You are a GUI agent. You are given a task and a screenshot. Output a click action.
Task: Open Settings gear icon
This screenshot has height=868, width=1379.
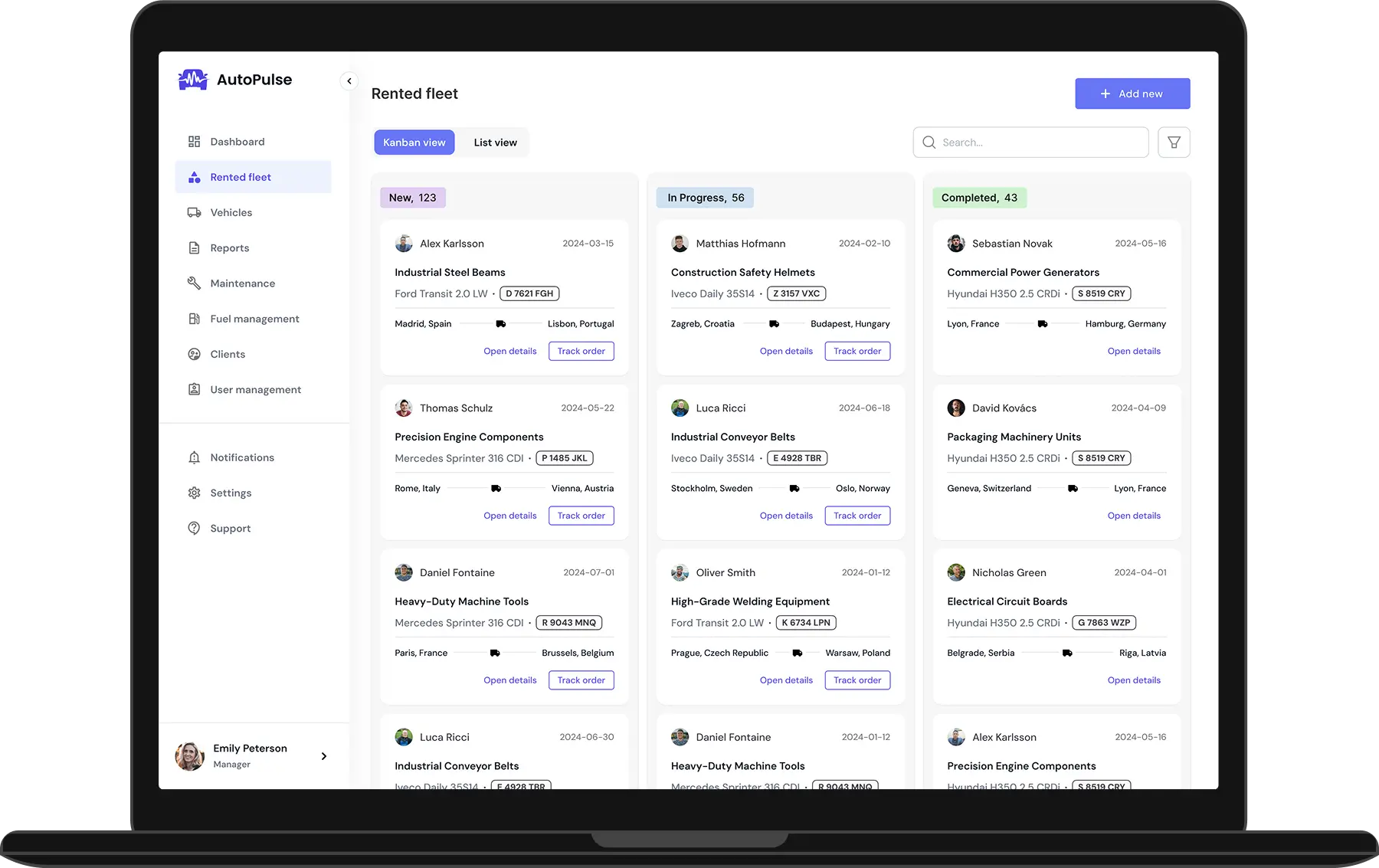click(x=195, y=493)
